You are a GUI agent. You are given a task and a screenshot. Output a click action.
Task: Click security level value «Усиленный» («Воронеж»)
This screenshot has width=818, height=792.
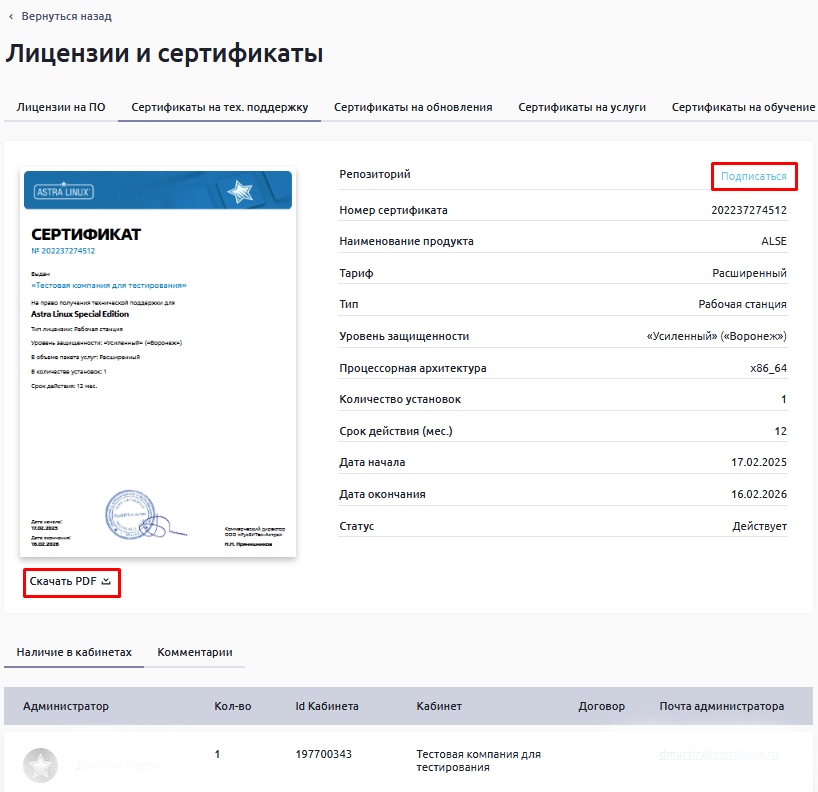click(x=716, y=336)
